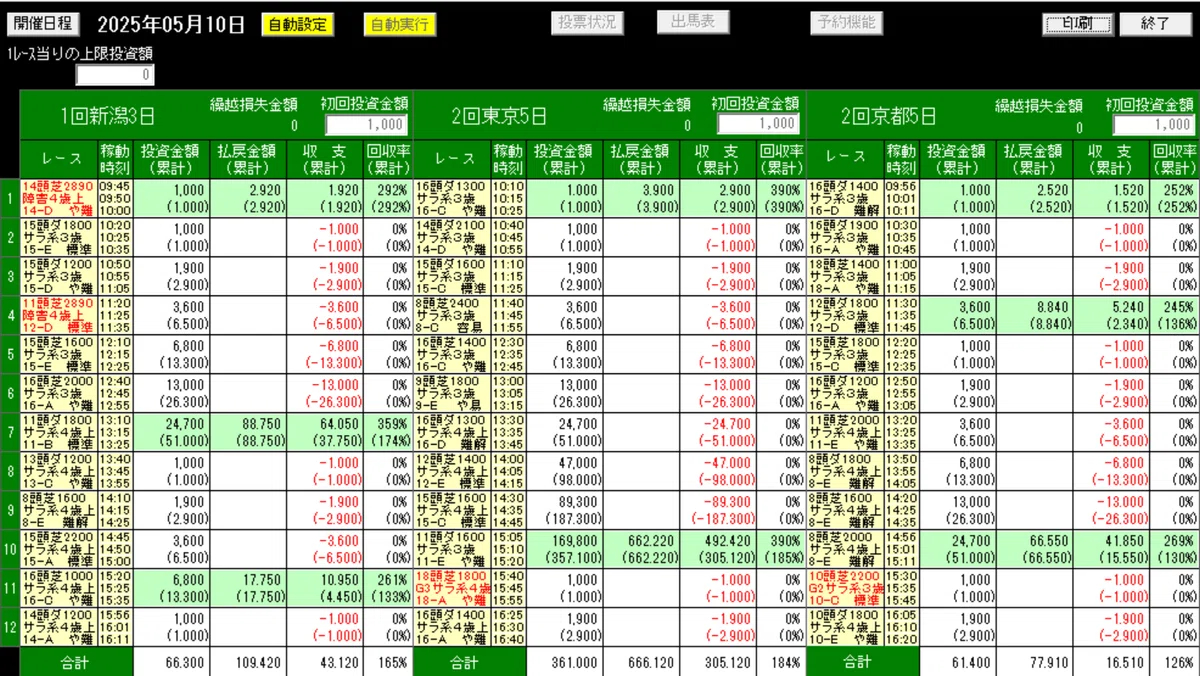1200x676 pixels.
Task: Click Niigata race 1 payout 2,920
Action: [263, 189]
